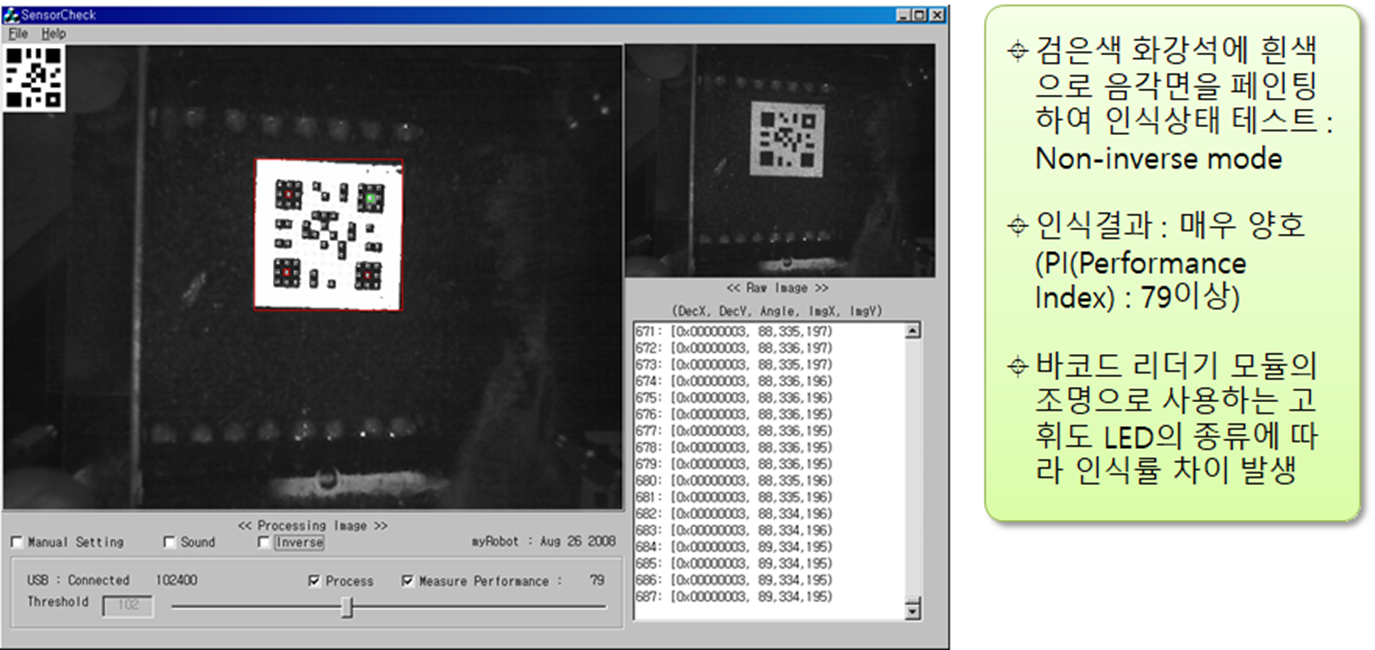Viewport: 1375px width, 650px height.
Task: Click the decoded barcode thumbnail at top-left
Action: coord(35,78)
